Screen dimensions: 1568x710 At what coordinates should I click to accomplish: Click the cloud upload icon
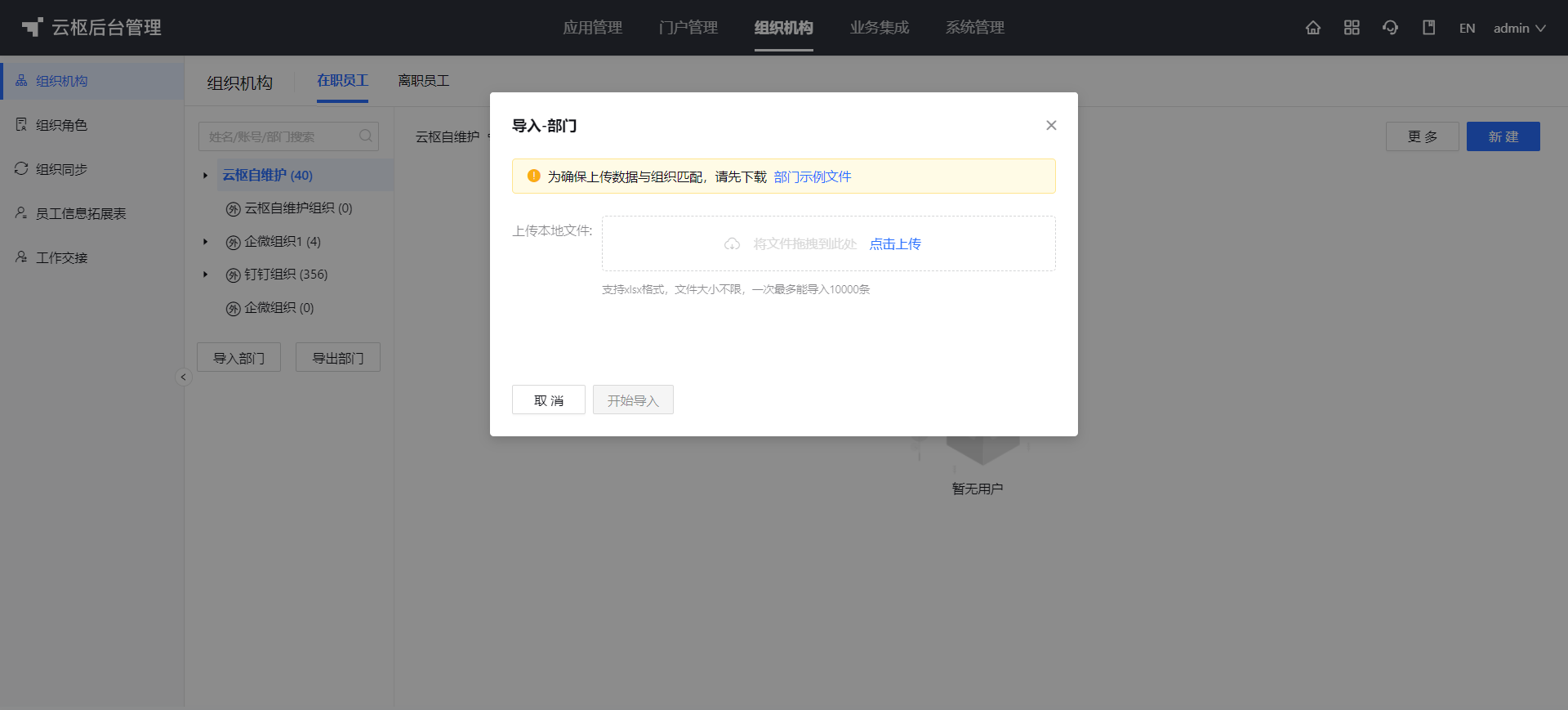(x=732, y=243)
